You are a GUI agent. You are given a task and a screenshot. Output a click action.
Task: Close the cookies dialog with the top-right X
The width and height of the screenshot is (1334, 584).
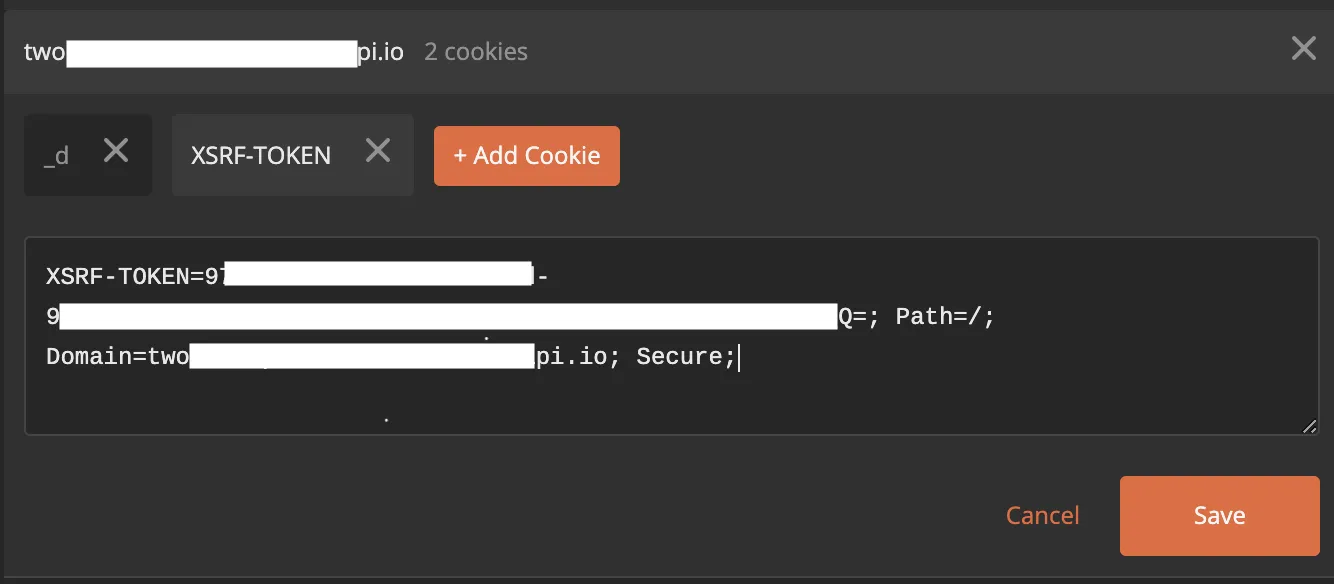point(1303,48)
